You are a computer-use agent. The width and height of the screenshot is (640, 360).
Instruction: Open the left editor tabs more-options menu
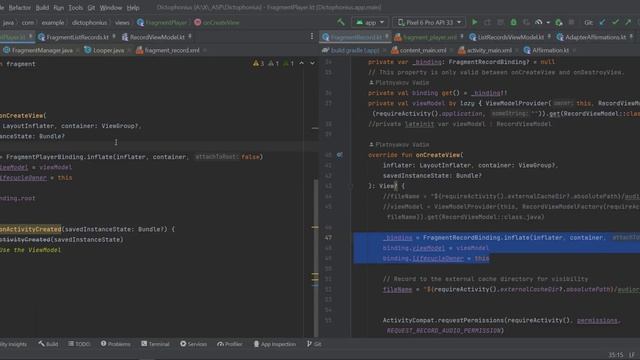pyautogui.click(x=312, y=37)
